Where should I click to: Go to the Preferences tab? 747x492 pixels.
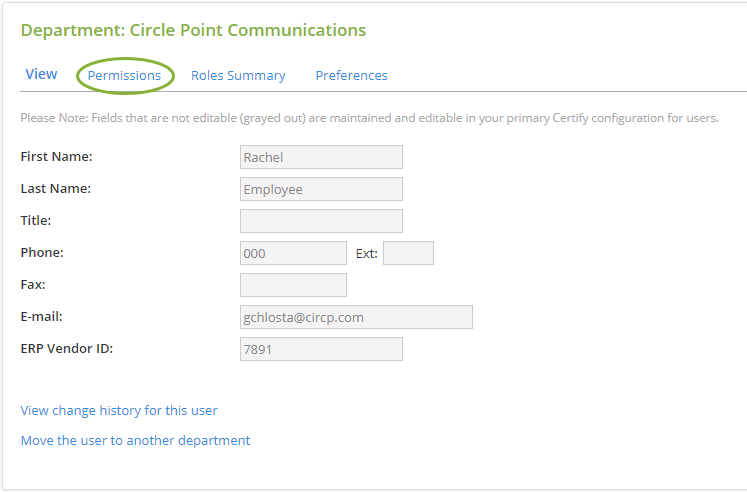[x=352, y=75]
